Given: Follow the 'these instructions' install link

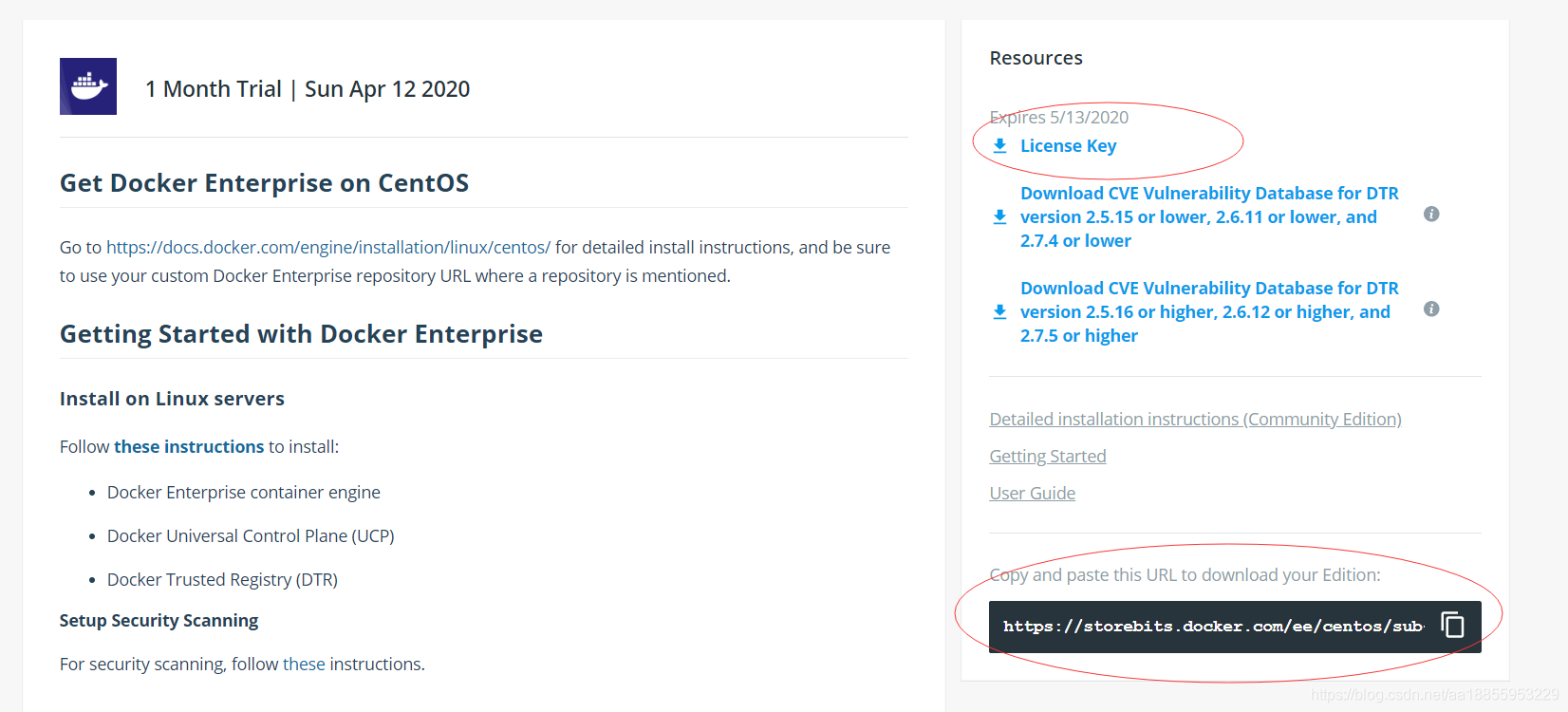Looking at the screenshot, I should [x=189, y=446].
